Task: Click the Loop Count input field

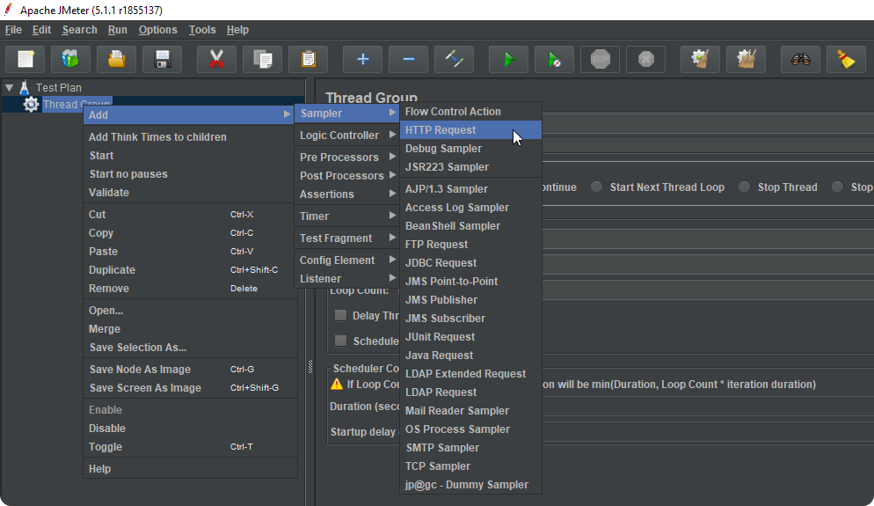Action: pyautogui.click(x=708, y=290)
